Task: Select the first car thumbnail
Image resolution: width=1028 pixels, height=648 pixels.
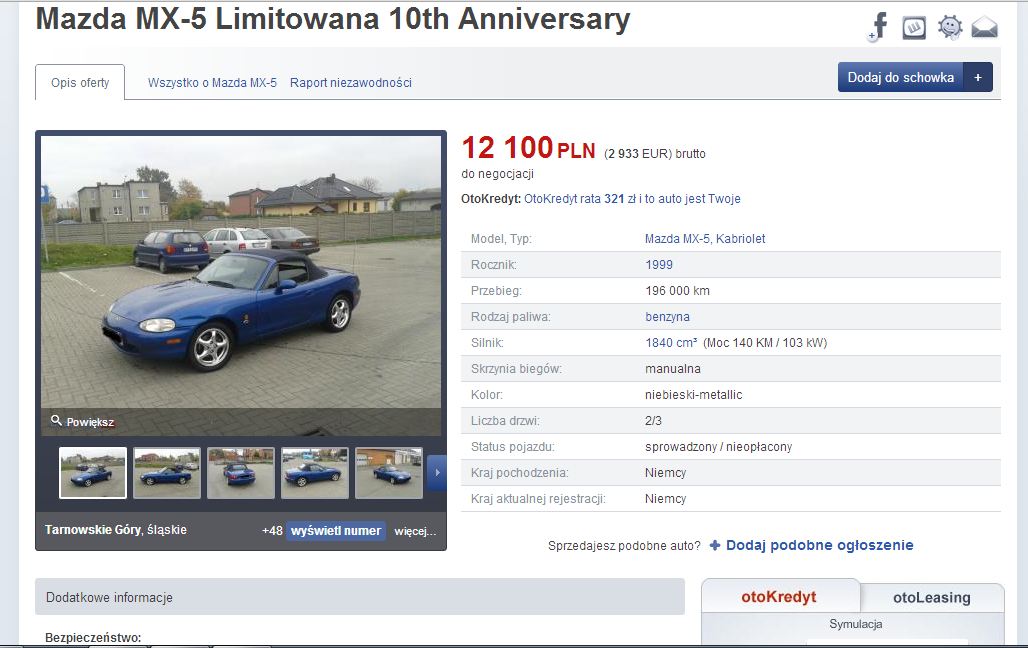Action: pos(93,473)
